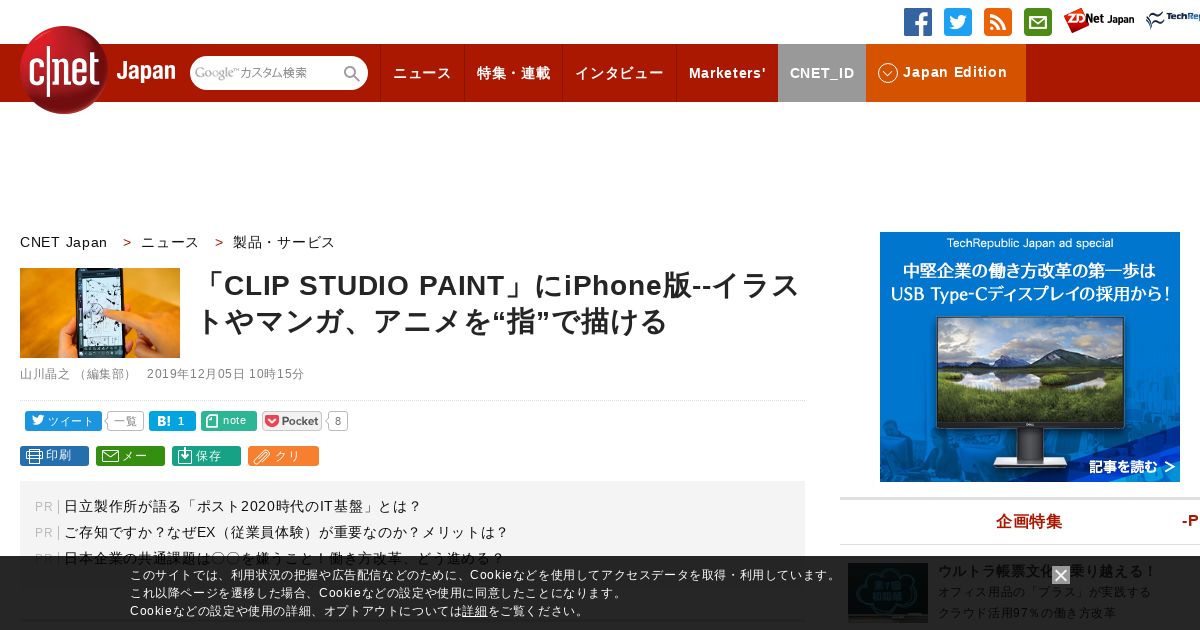Save article to Pocket

pyautogui.click(x=292, y=421)
